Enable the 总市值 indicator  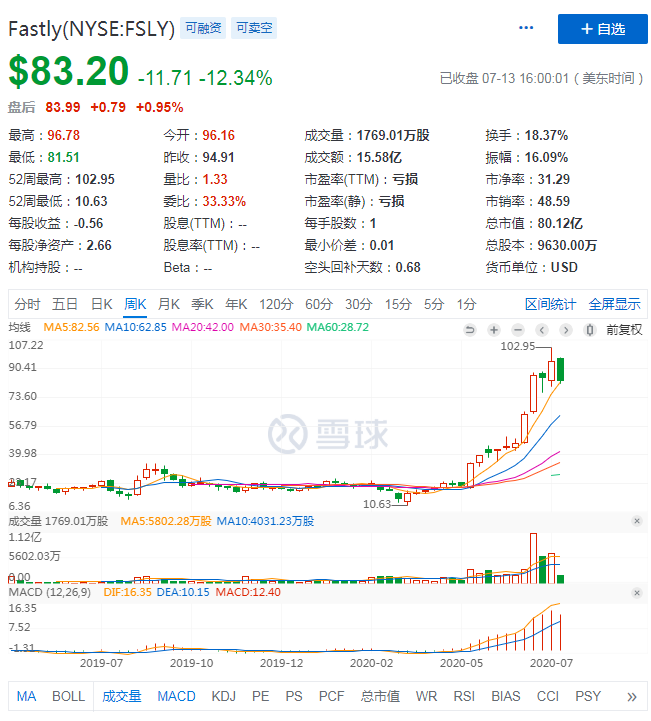(380, 696)
